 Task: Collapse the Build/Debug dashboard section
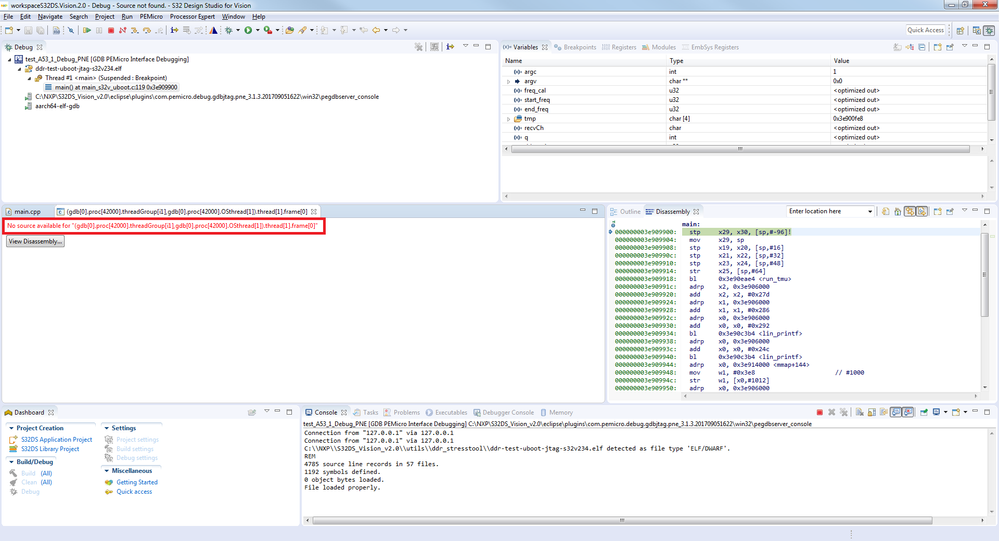pos(11,462)
